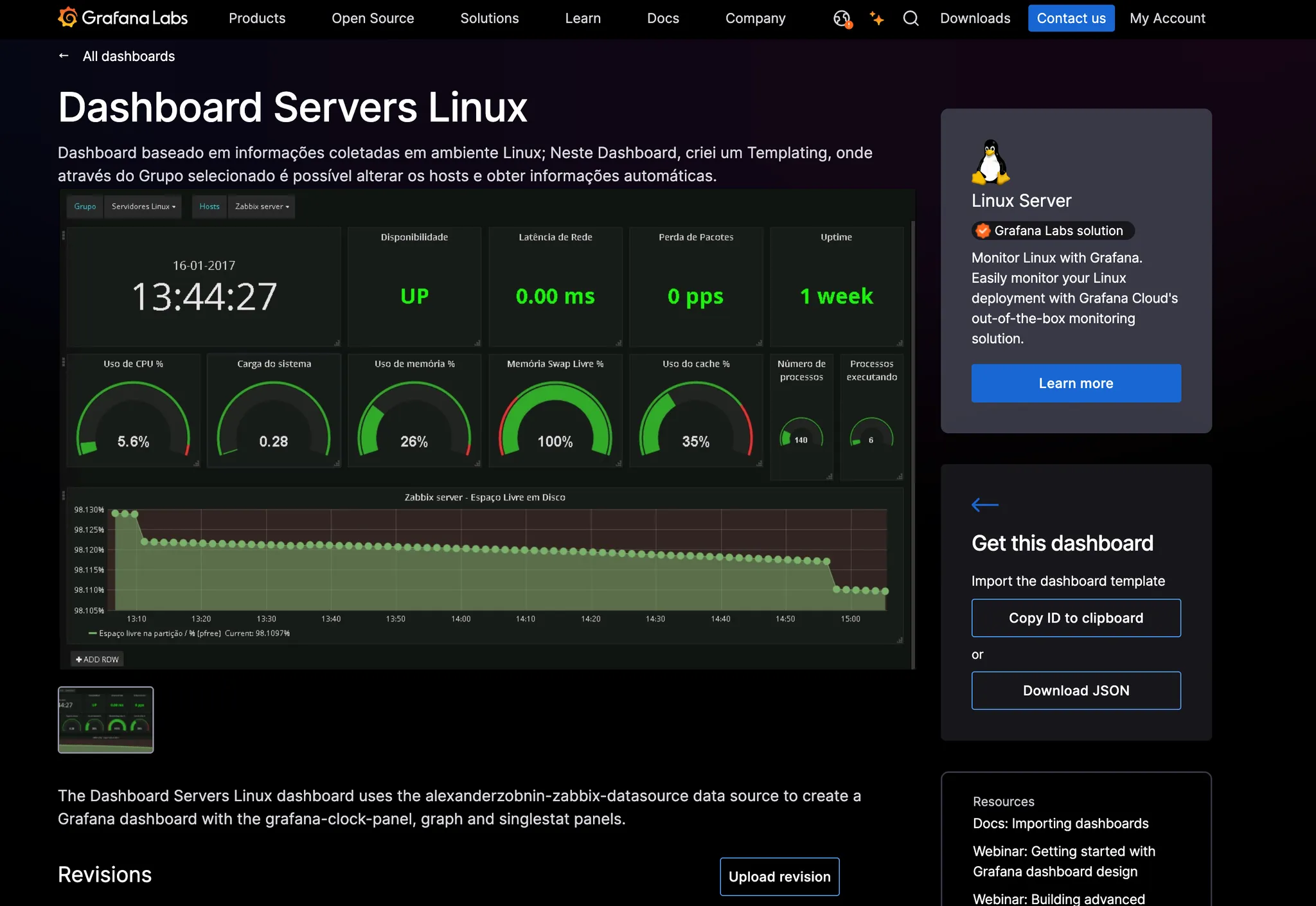
Task: Click the Grafana Labs solution badge
Action: click(x=1053, y=231)
